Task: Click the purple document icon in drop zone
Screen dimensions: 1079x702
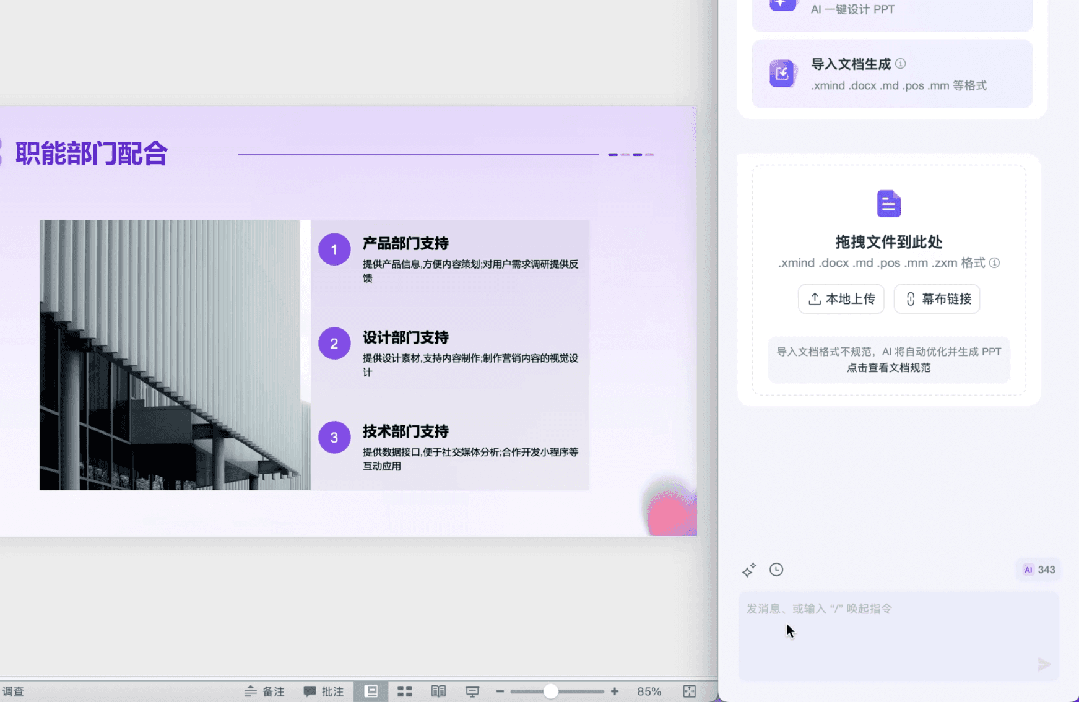Action: pyautogui.click(x=888, y=203)
